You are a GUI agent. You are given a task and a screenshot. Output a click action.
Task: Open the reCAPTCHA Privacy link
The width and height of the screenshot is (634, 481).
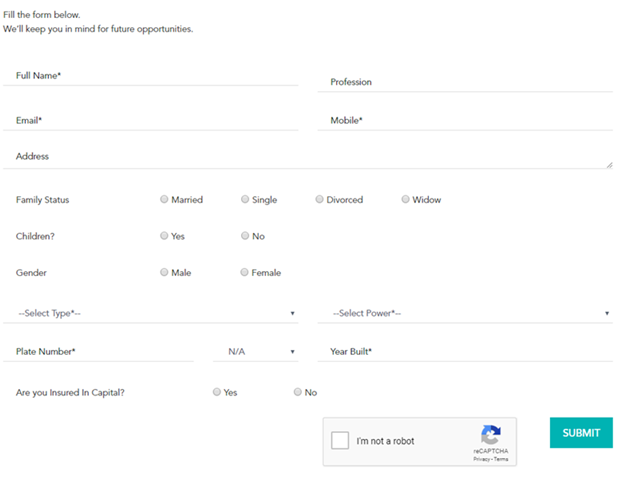coord(482,459)
